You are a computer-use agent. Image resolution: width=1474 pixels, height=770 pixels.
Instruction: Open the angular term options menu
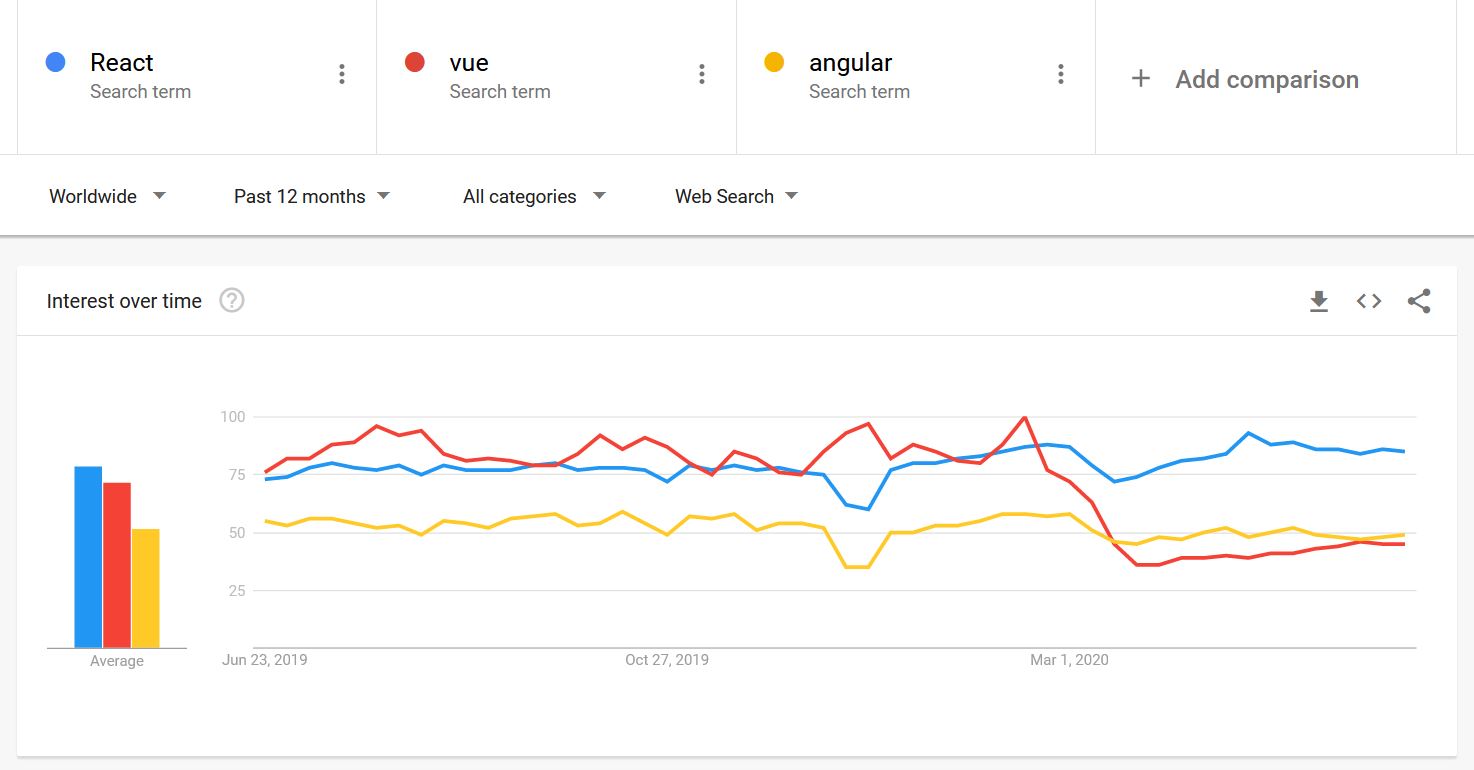(x=1061, y=74)
